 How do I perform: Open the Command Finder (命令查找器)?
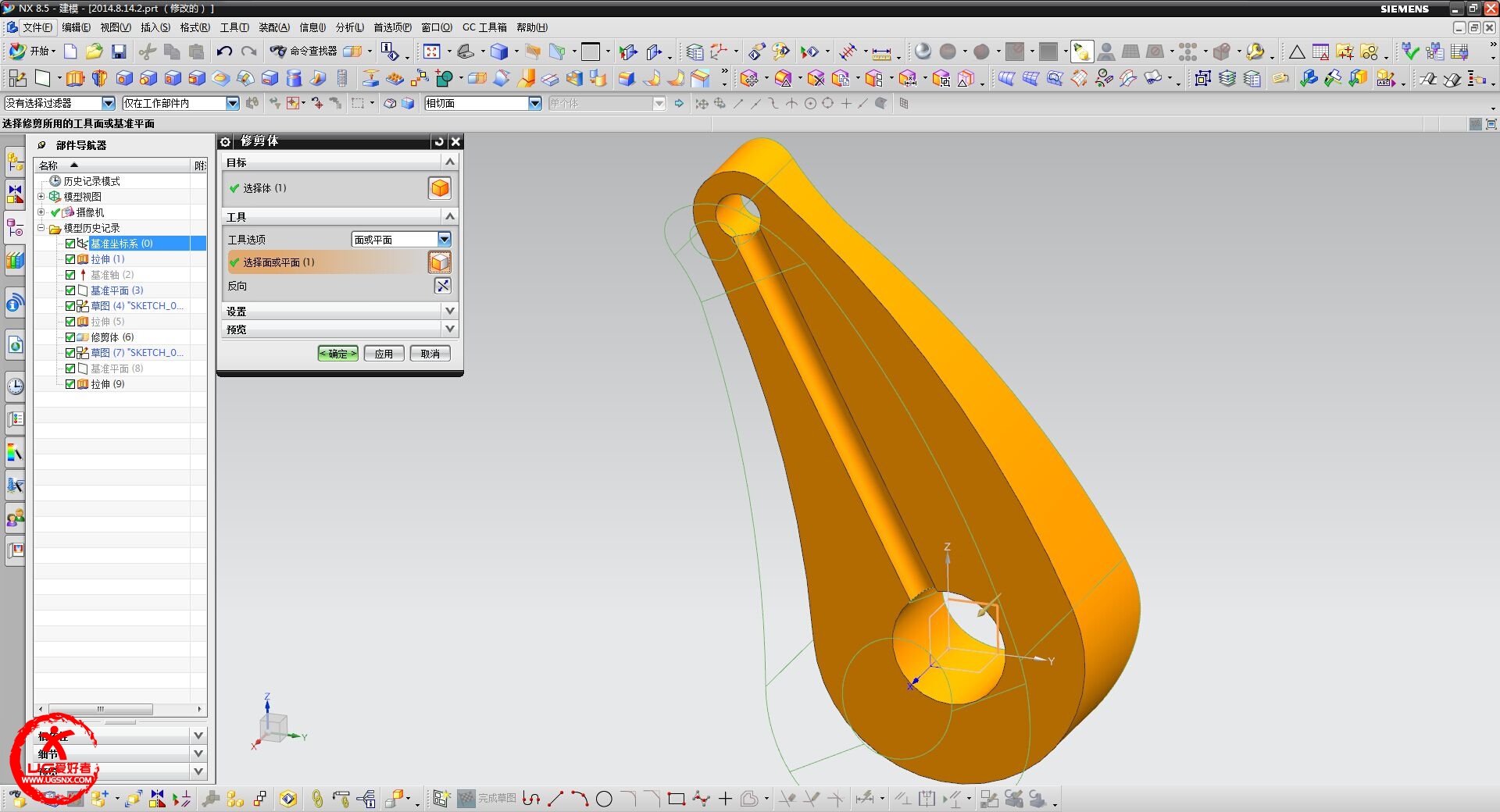(304, 52)
